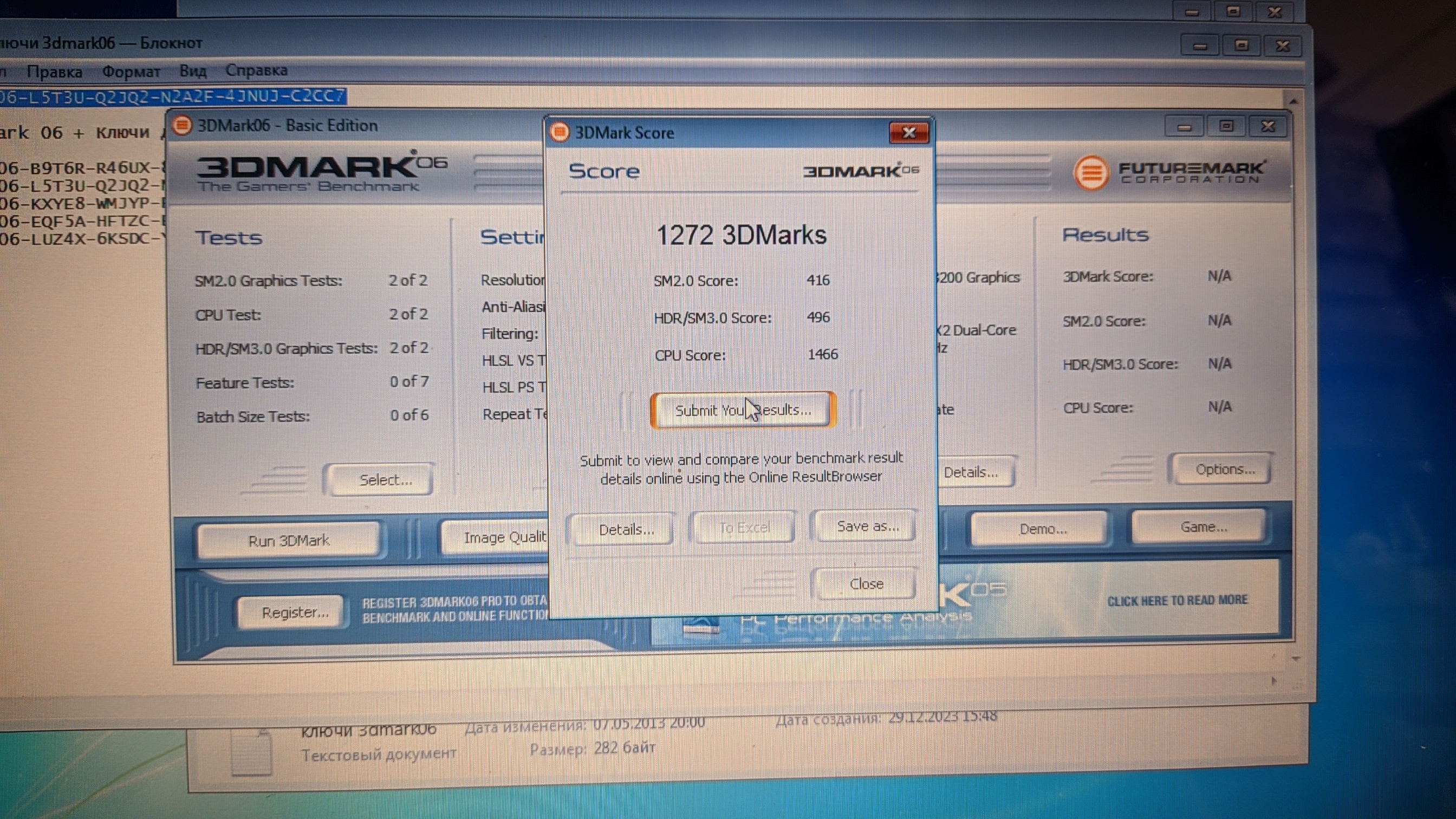This screenshot has height=819, width=1456.
Task: Click Notepad scrollbar up arrow
Action: pos(1293,101)
